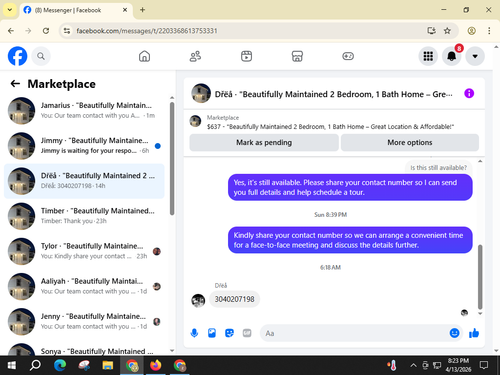Open the Sonya conversation

coord(84,349)
